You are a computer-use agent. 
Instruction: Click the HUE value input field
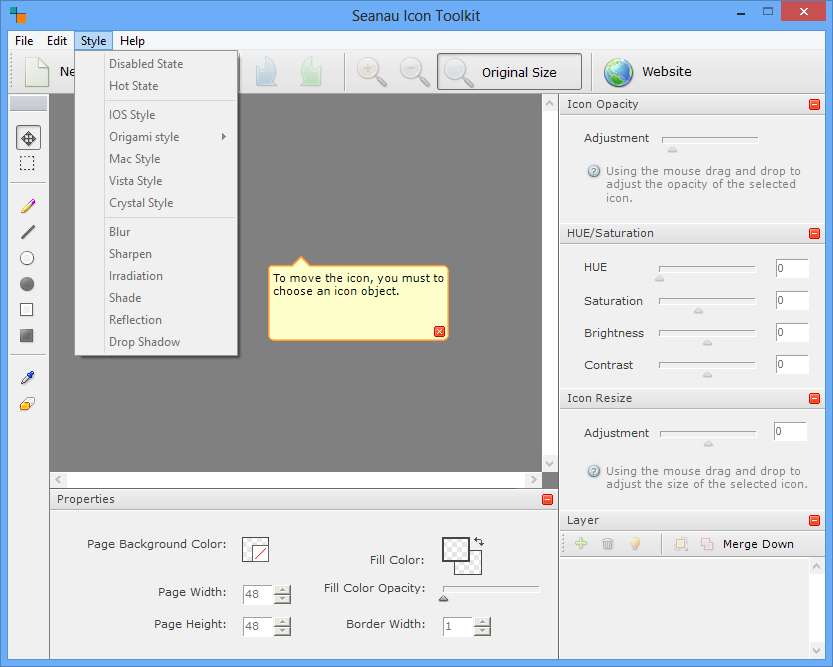pyautogui.click(x=792, y=268)
